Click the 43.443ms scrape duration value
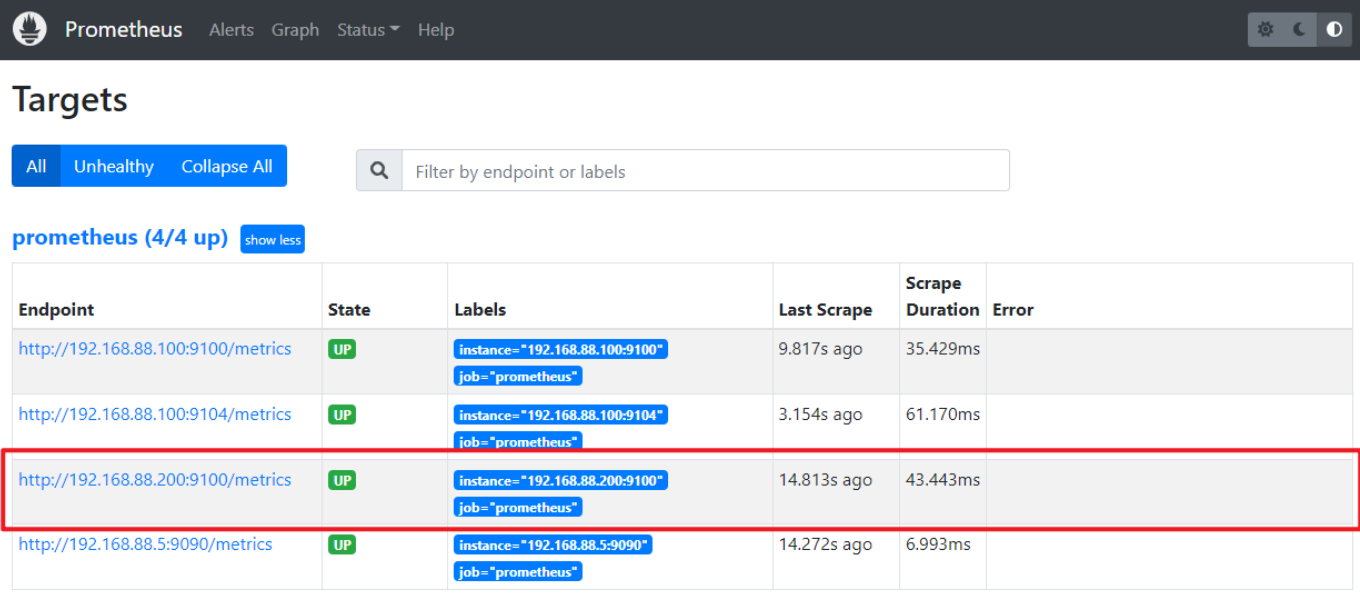Screen dimensions: 1360x595 pyautogui.click(x=943, y=480)
